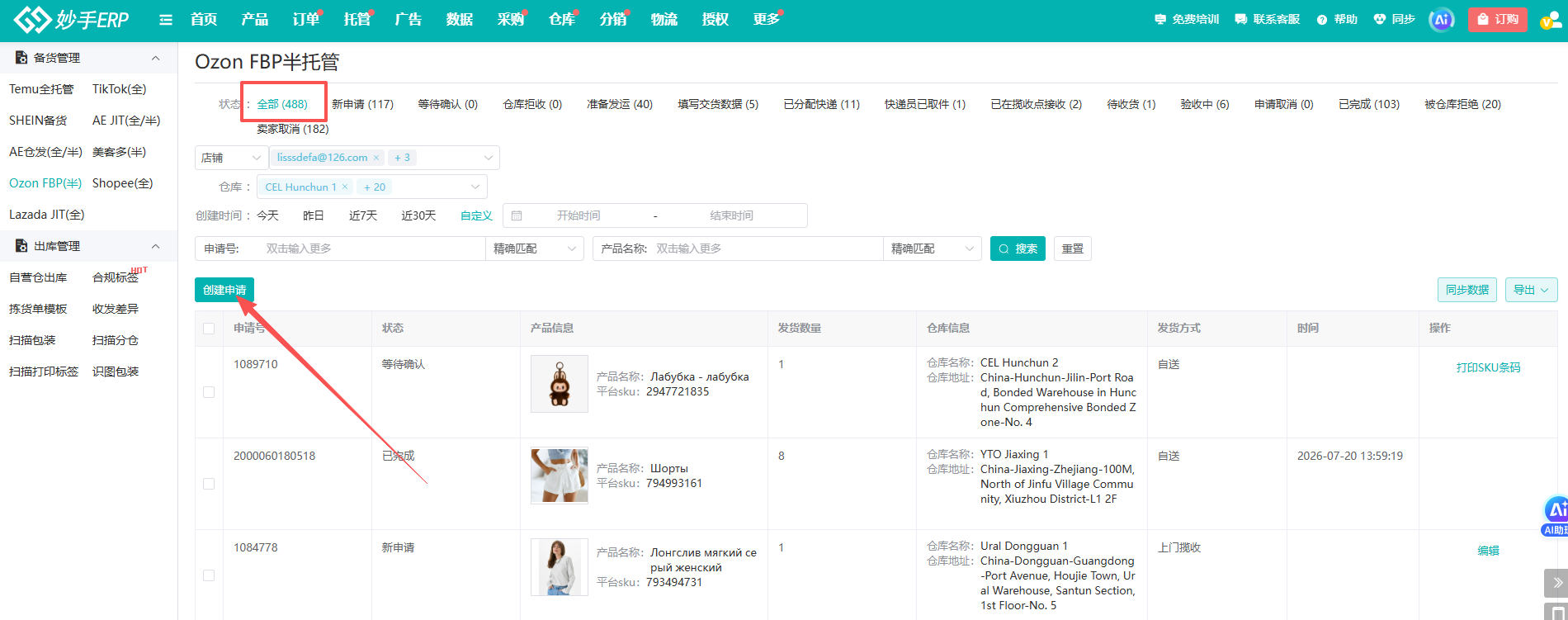The image size is (1568, 620).
Task: Open the AI assistant icon in the header
Action: 1441,20
